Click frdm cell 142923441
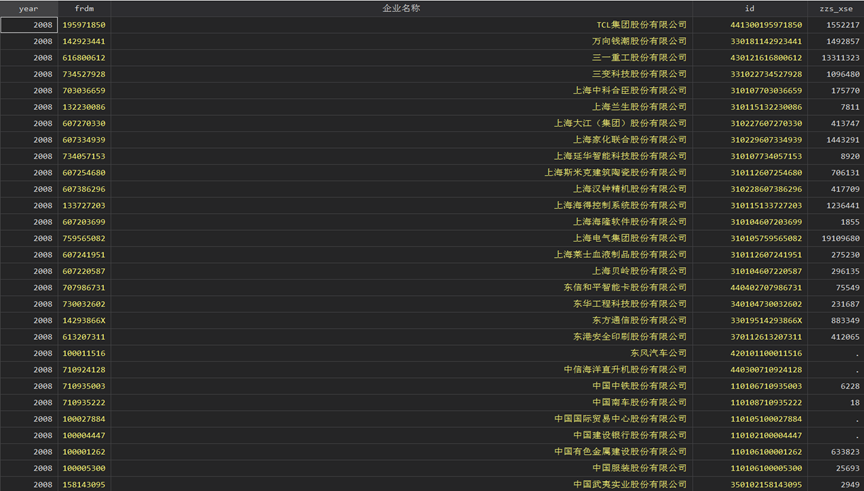The image size is (864, 491). click(84, 41)
